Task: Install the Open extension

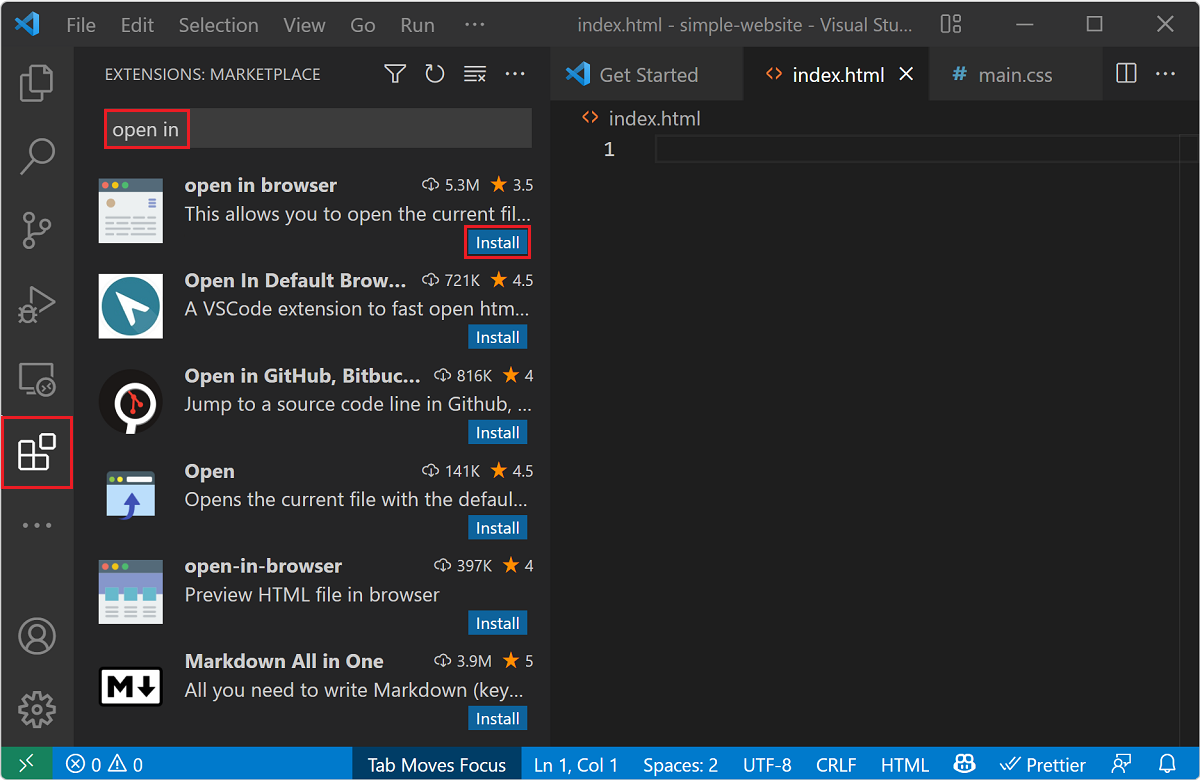Action: pos(497,528)
